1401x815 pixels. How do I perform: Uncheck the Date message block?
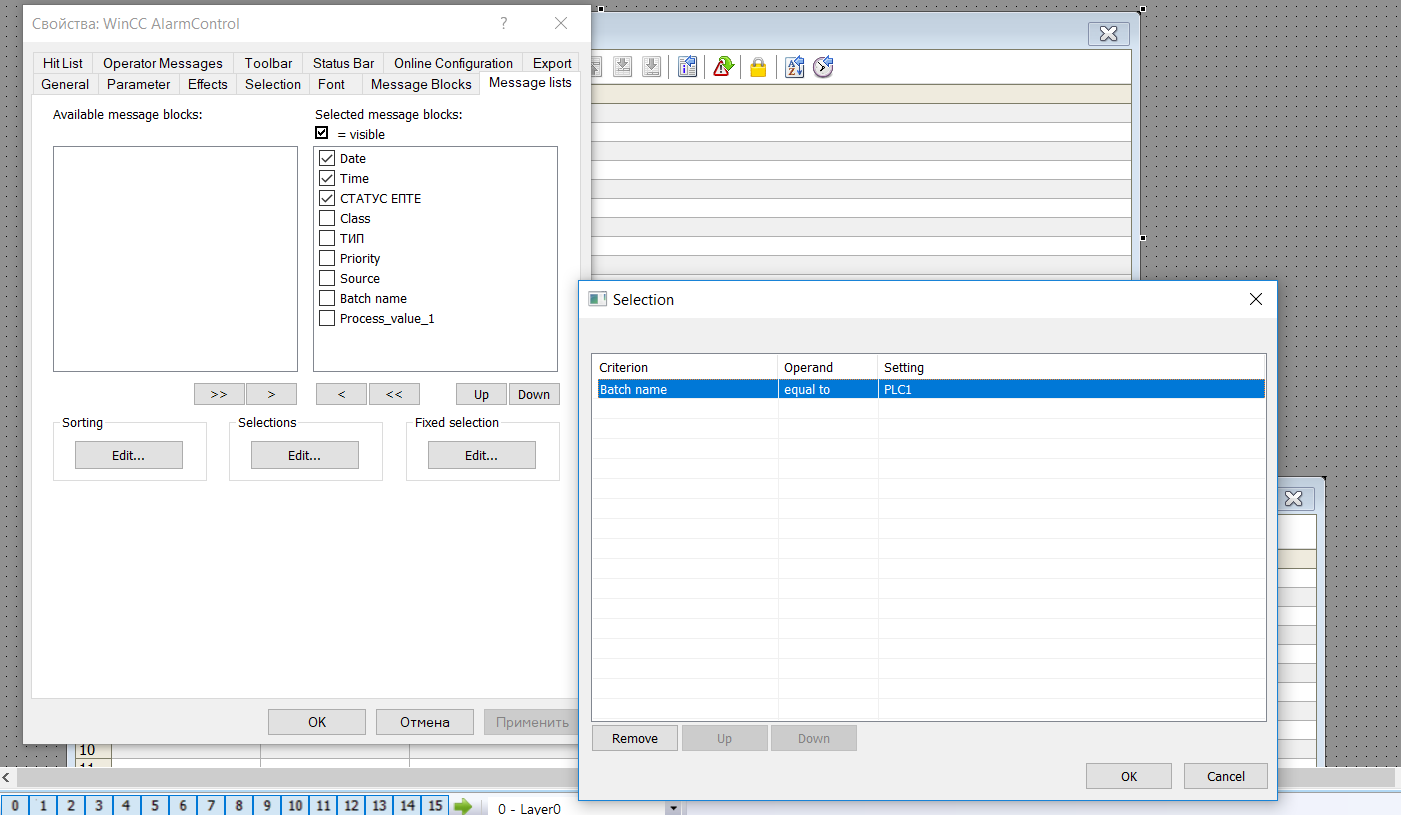coord(327,158)
